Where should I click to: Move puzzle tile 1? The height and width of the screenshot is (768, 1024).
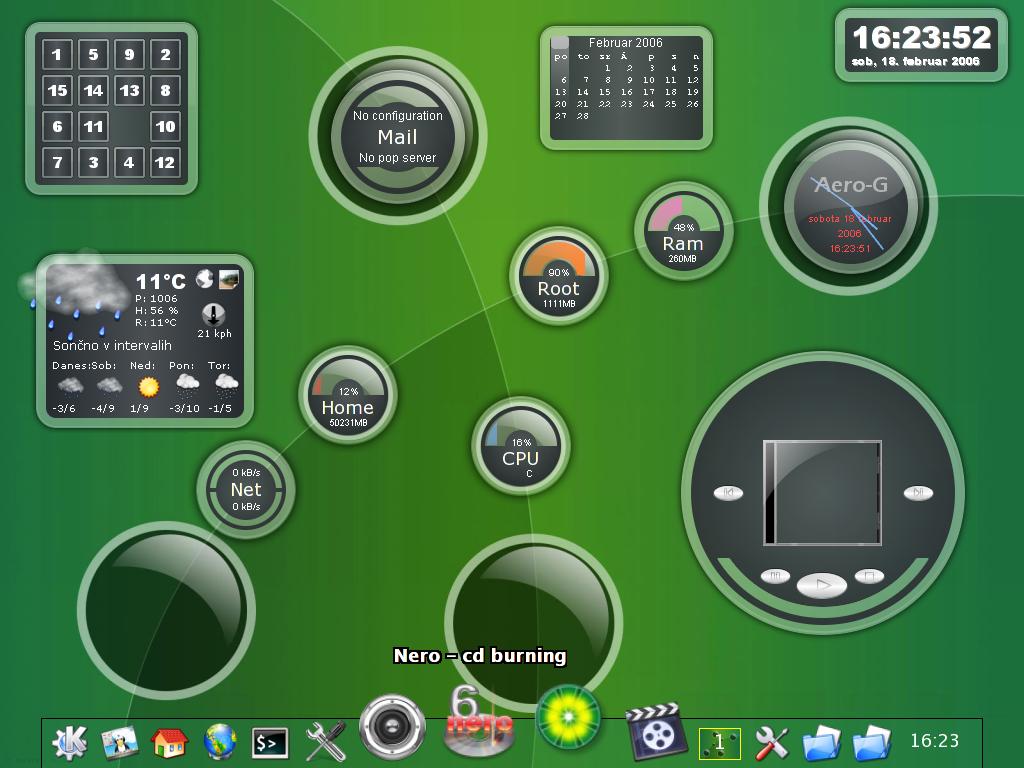[57, 54]
